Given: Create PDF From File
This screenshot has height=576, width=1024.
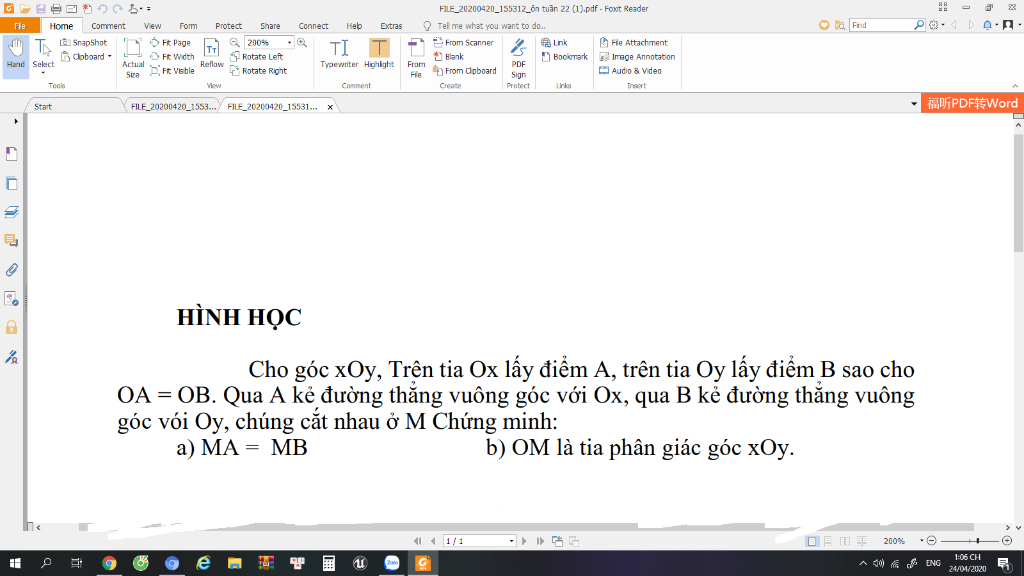Looking at the screenshot, I should pyautogui.click(x=416, y=58).
